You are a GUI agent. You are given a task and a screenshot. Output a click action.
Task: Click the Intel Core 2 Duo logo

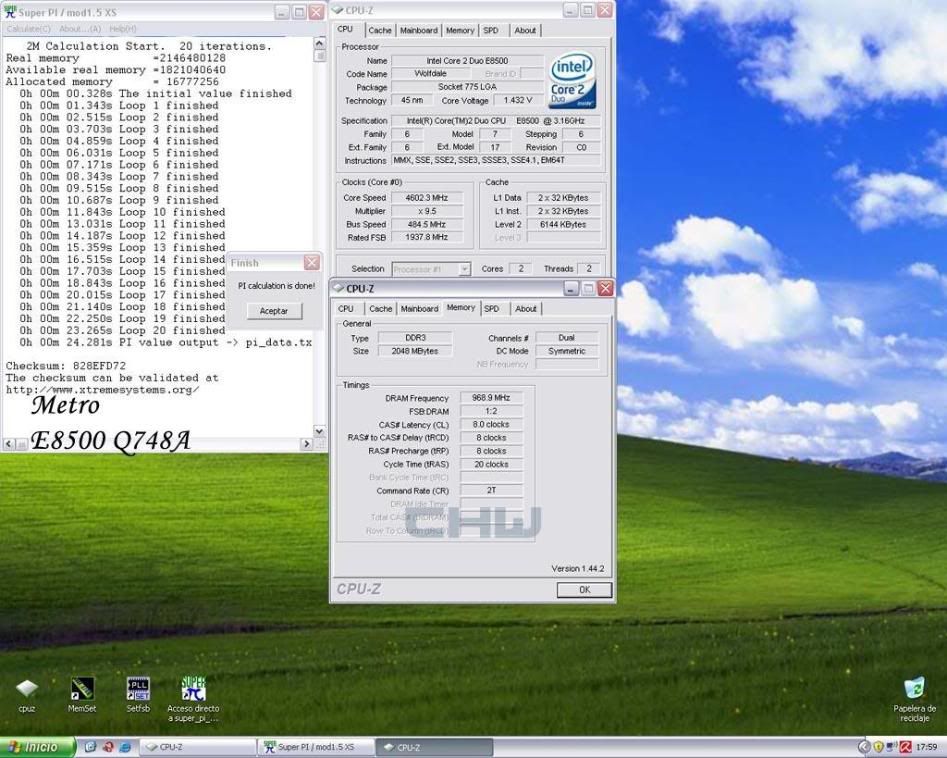click(572, 80)
